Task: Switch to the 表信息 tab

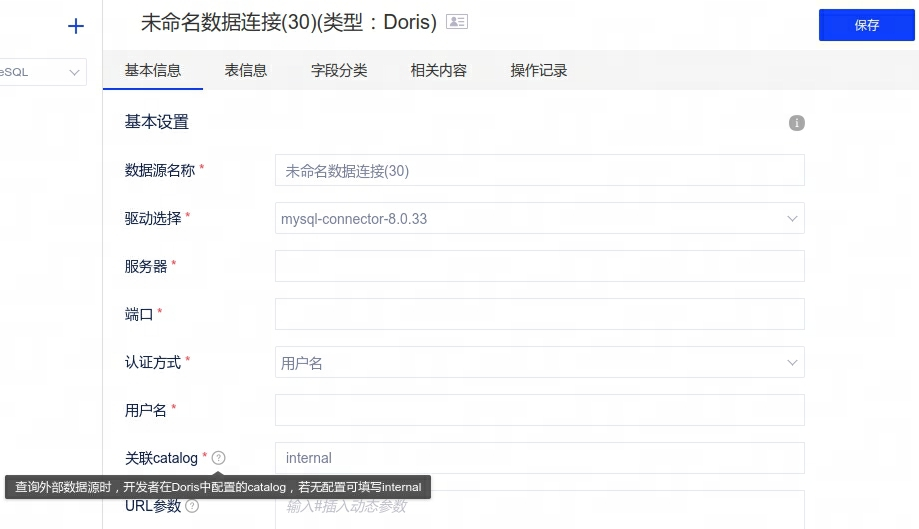Action: coord(245,70)
